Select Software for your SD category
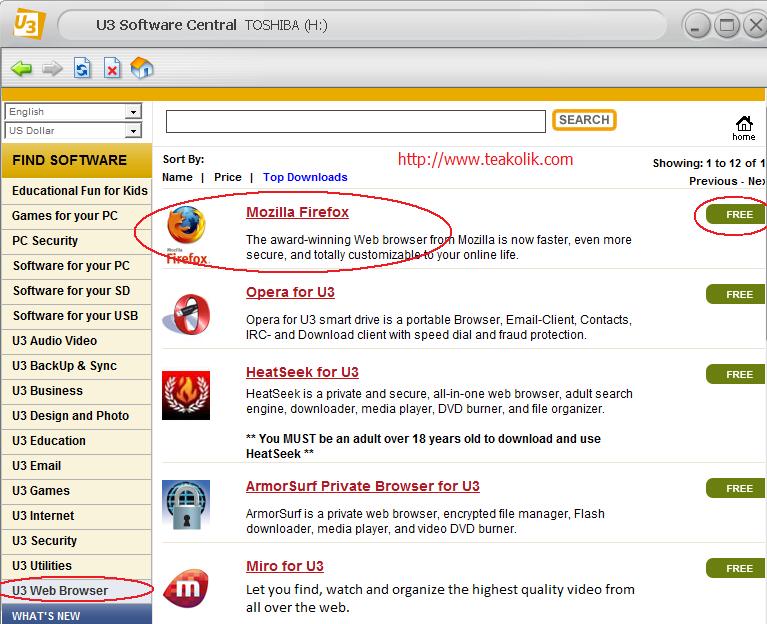767x624 pixels. (77, 291)
